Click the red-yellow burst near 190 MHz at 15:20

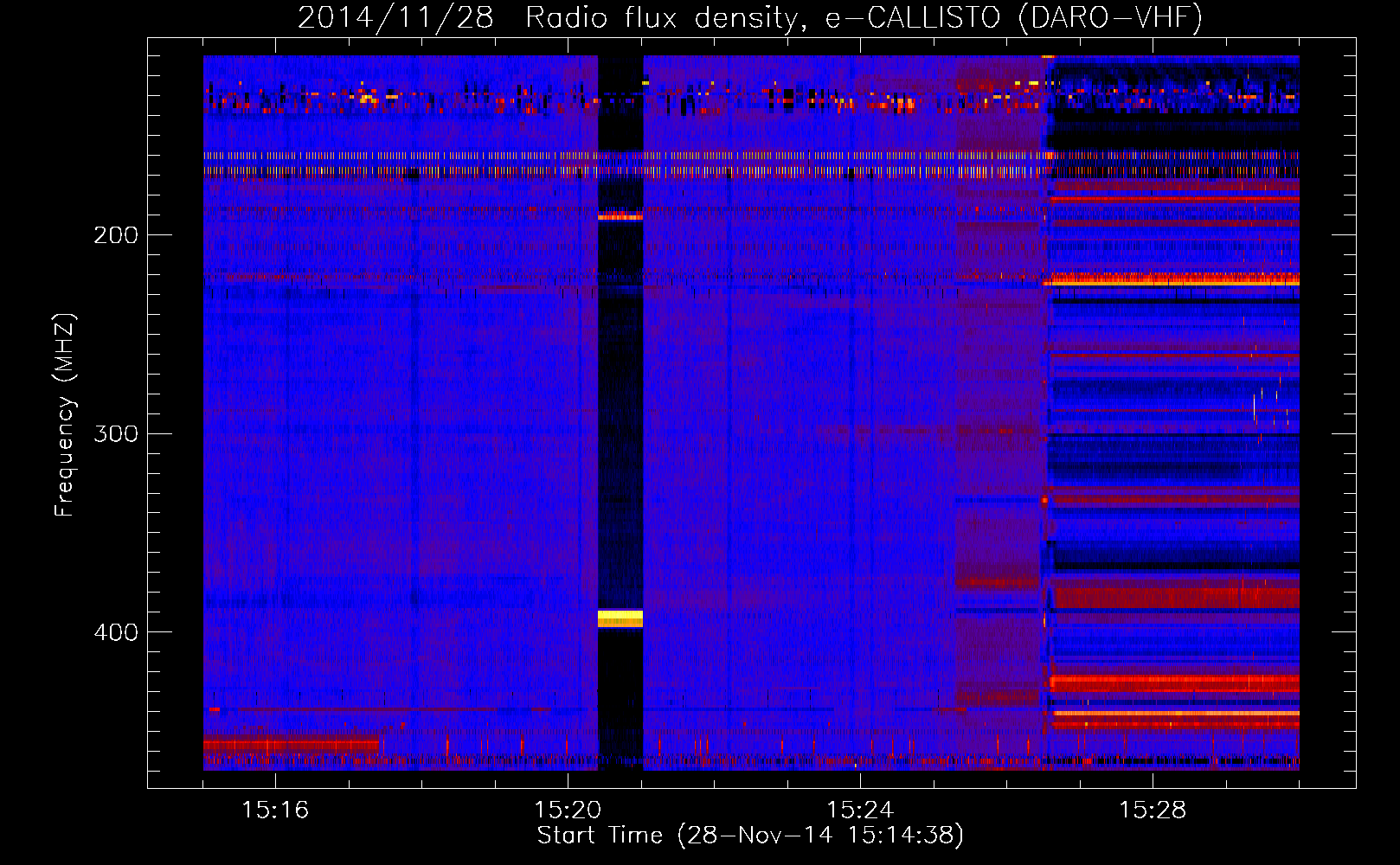[620, 215]
